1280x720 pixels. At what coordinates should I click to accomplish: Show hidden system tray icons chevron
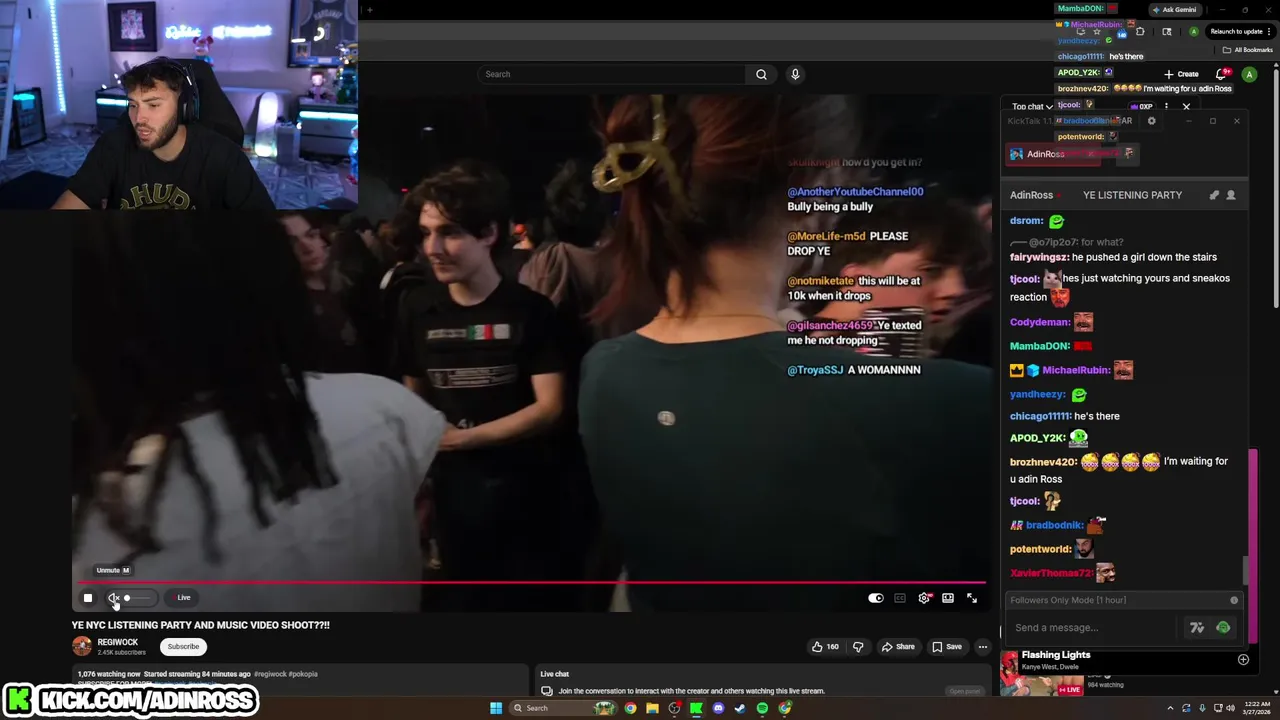click(x=1170, y=708)
